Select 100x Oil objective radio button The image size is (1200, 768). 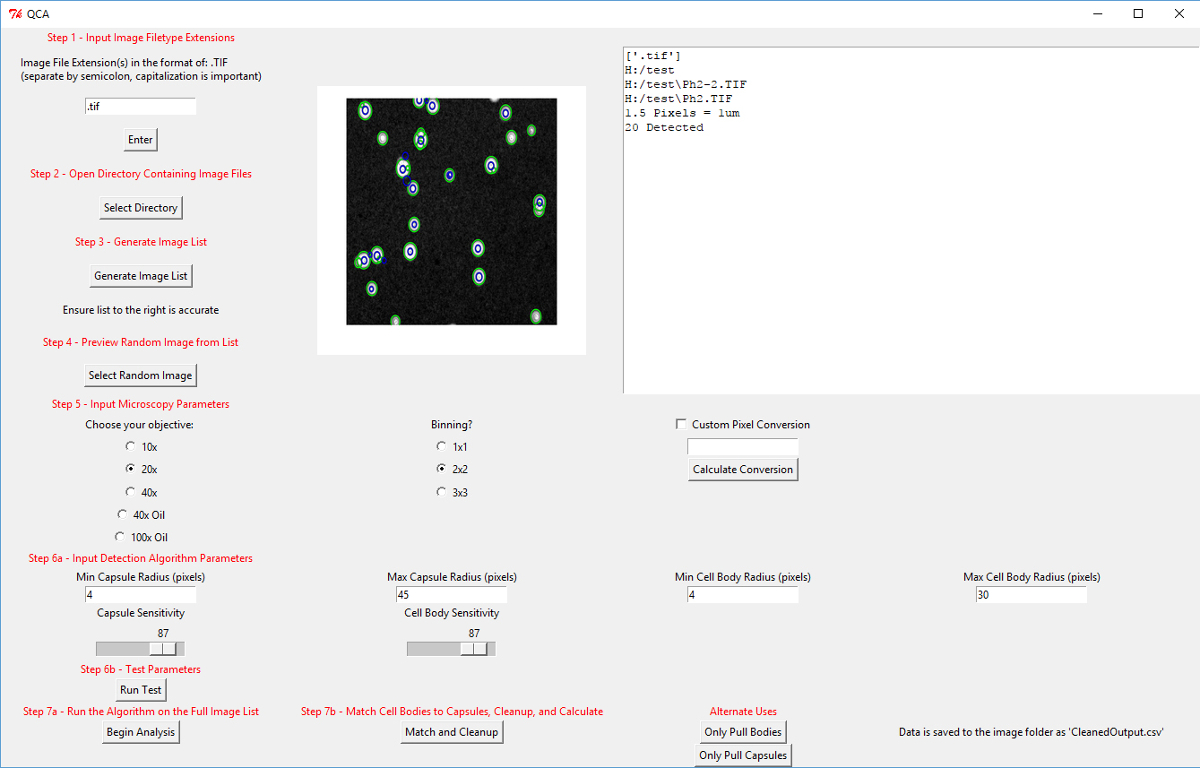click(x=120, y=537)
